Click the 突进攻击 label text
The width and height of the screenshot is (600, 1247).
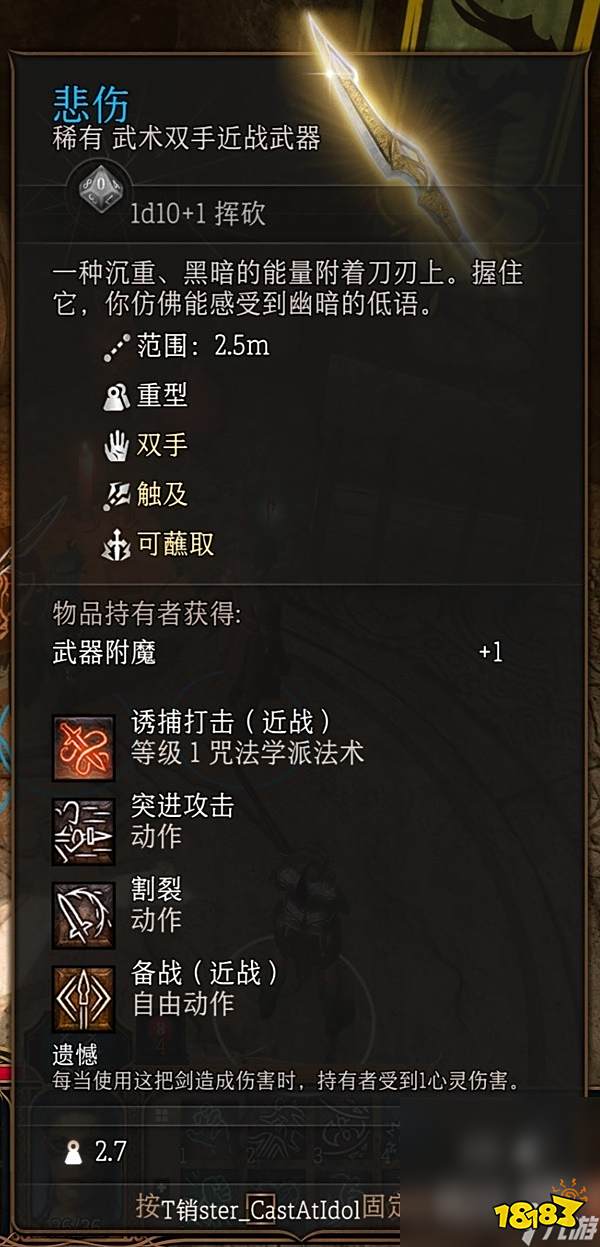coord(182,806)
